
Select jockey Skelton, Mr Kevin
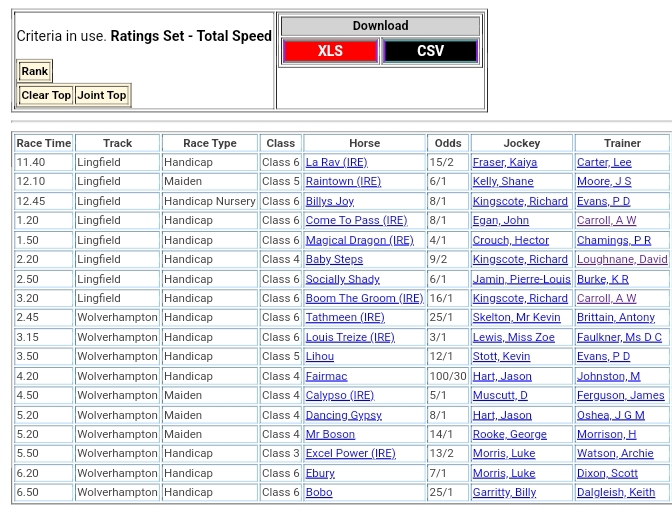coord(516,318)
